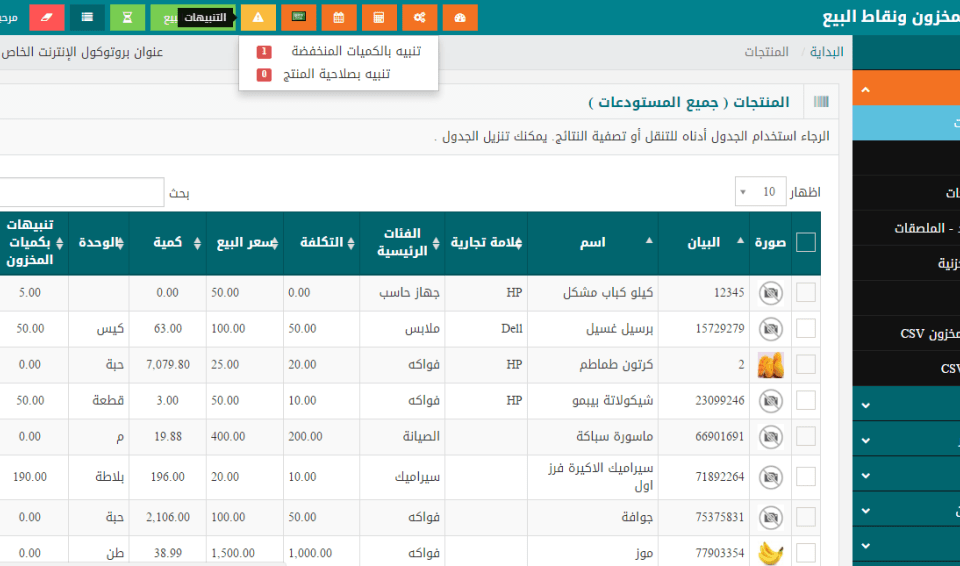Go to البداية breadcrumb link
The image size is (960, 566).
point(826,52)
